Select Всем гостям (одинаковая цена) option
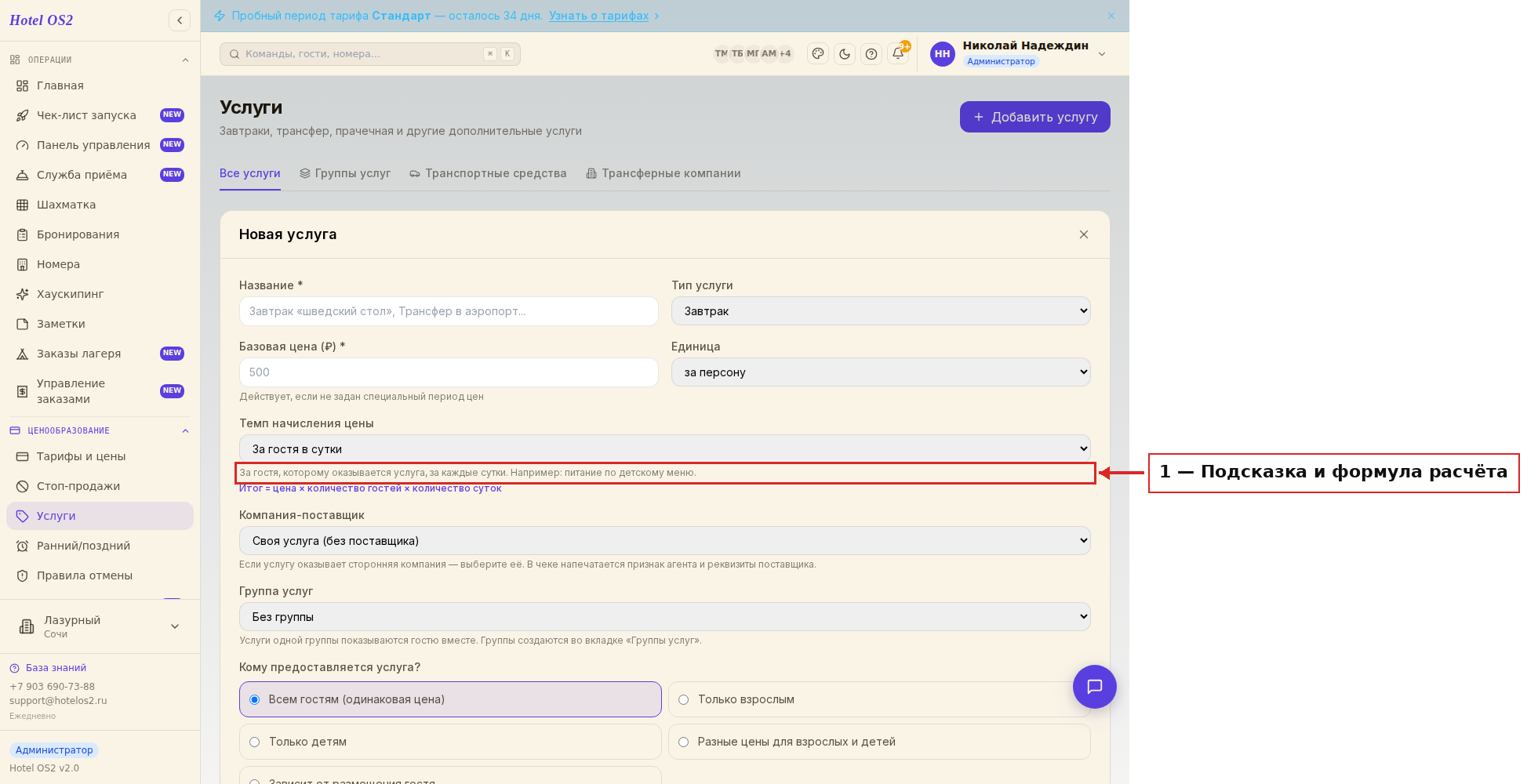 point(450,699)
